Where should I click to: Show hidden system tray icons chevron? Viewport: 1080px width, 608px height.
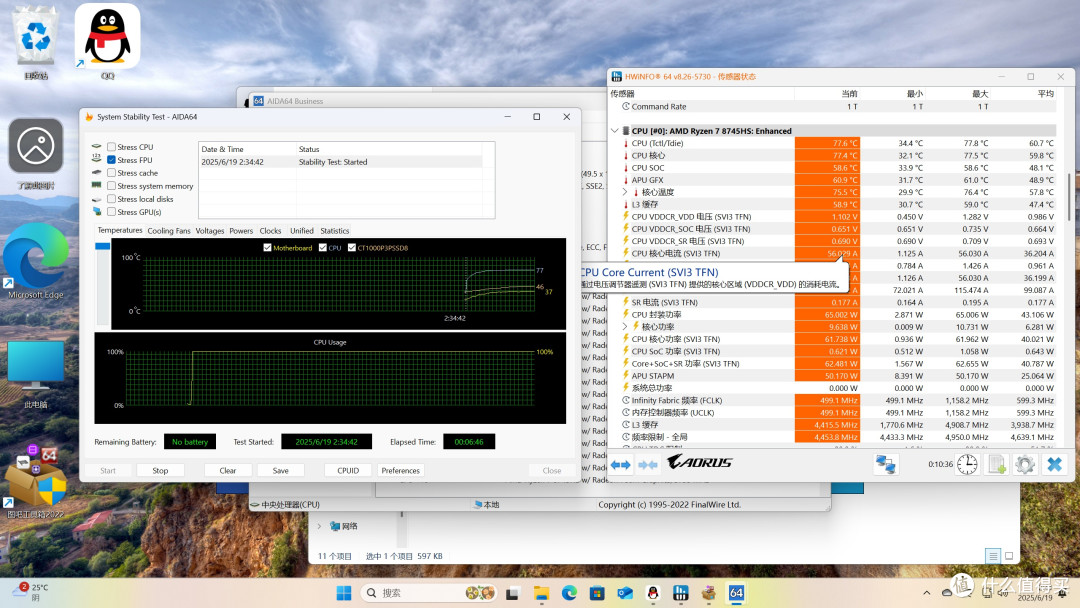(x=926, y=593)
